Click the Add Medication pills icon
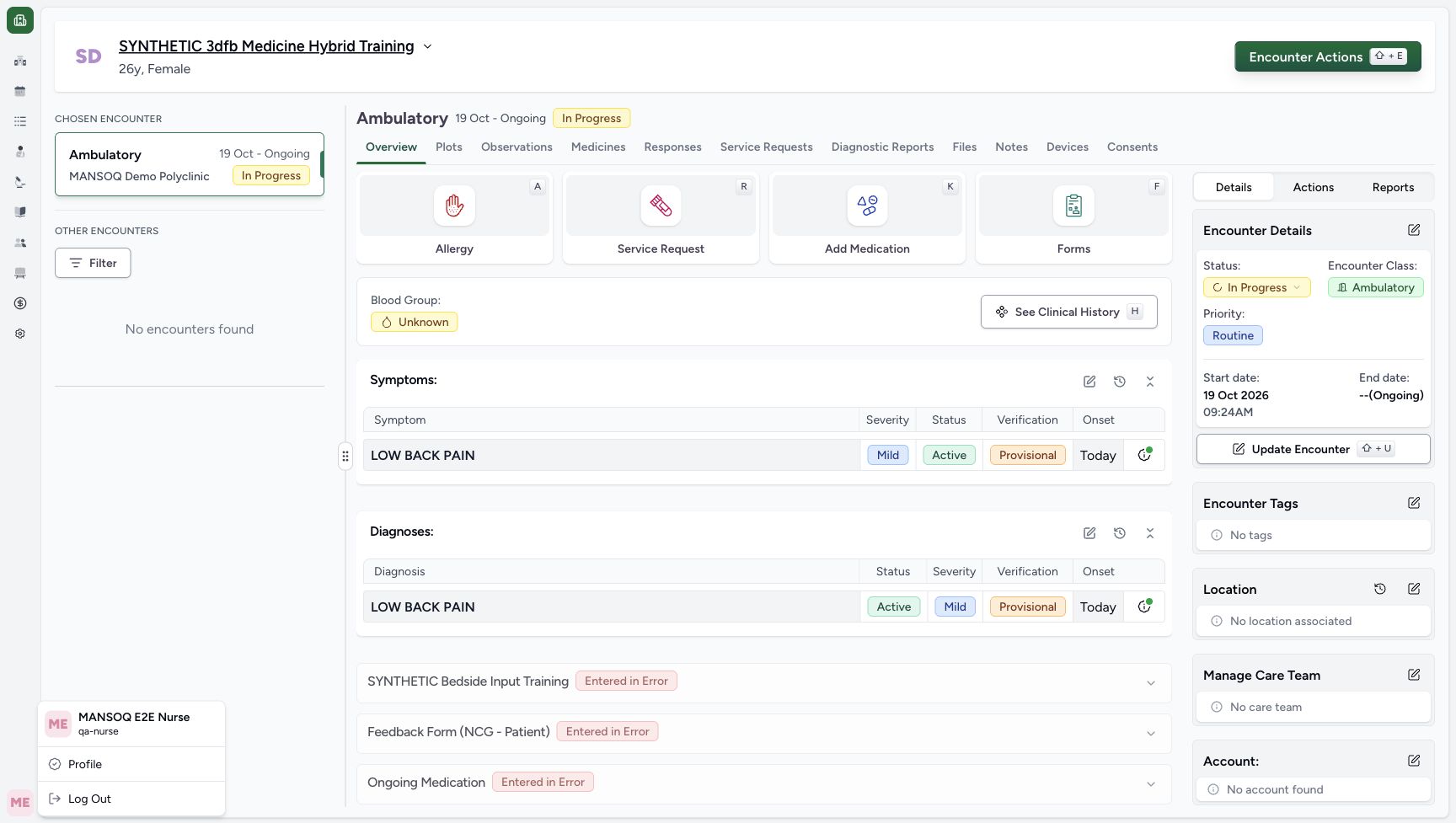The height and width of the screenshot is (823, 1456). (x=867, y=206)
